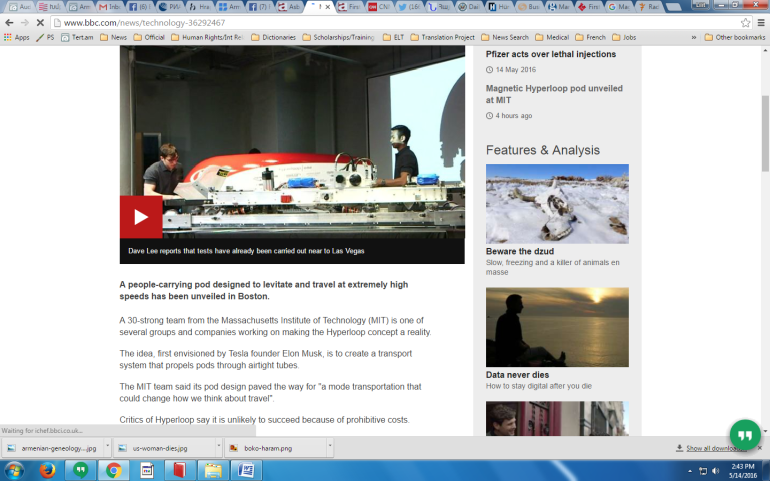Switch to the Facebook (6) tab
The width and height of the screenshot is (770, 481).
click(139, 7)
